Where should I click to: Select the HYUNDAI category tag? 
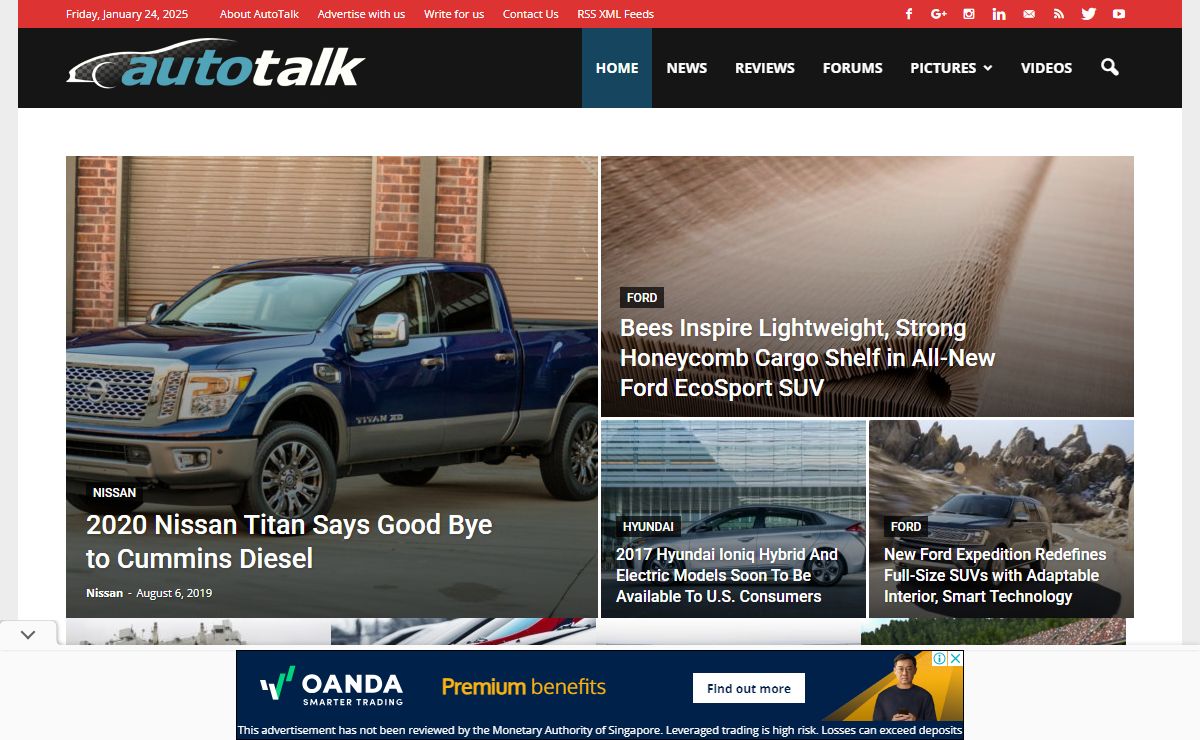[x=648, y=527]
